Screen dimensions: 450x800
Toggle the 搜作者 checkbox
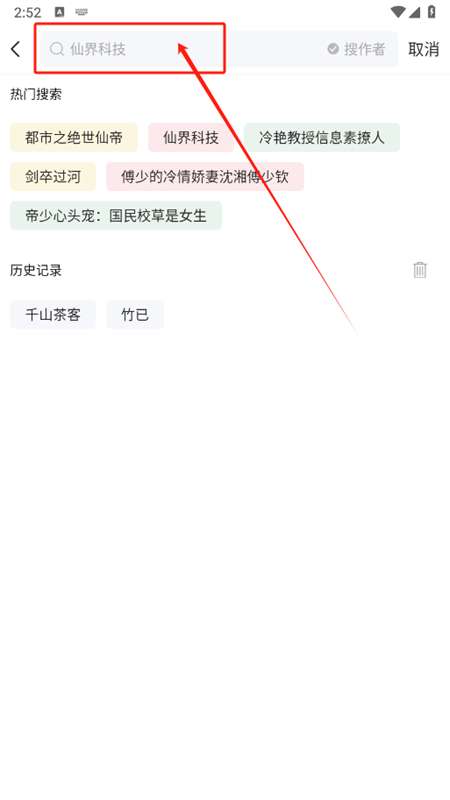tap(356, 49)
